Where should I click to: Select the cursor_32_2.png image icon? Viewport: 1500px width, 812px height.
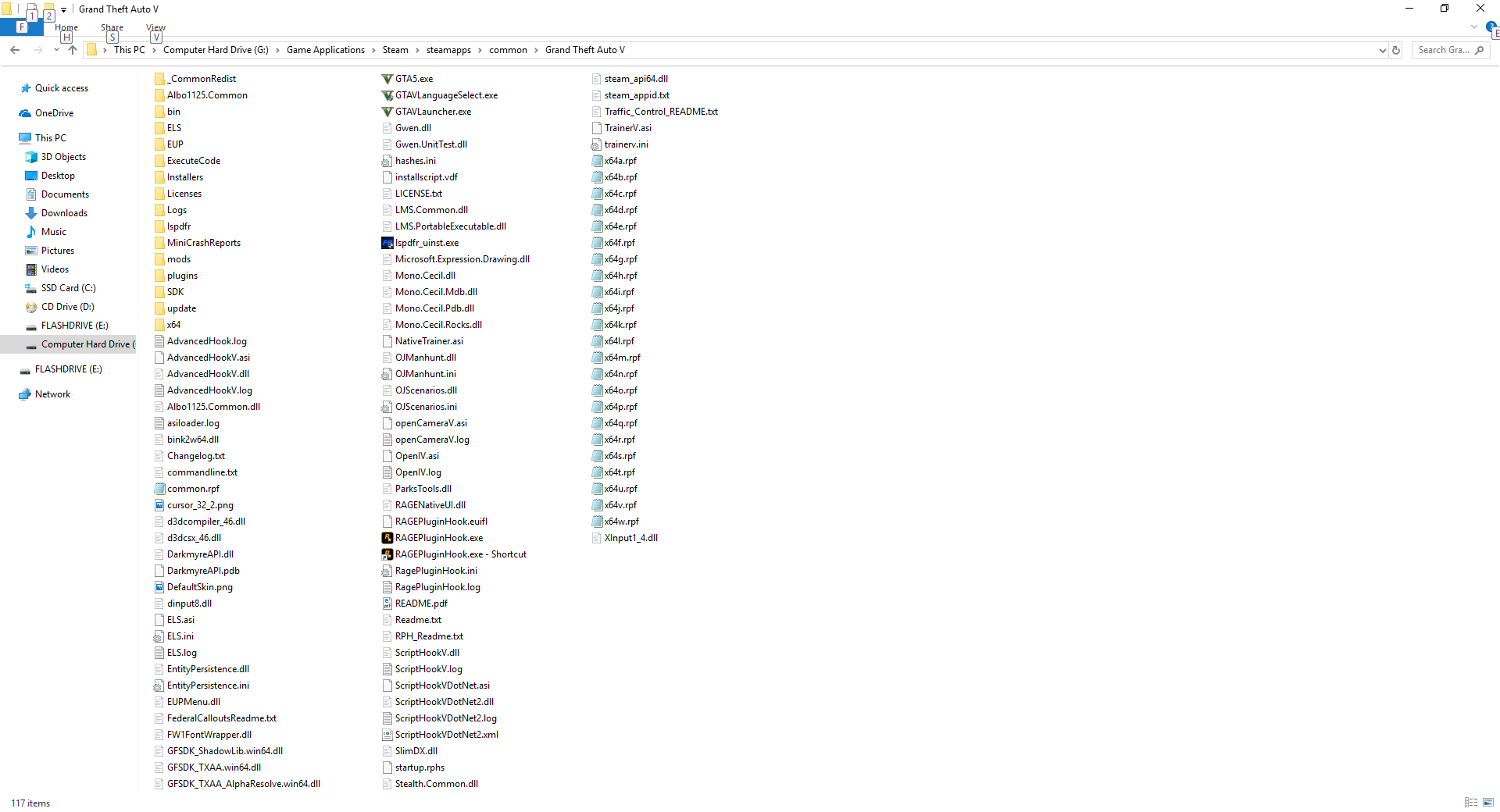[159, 505]
